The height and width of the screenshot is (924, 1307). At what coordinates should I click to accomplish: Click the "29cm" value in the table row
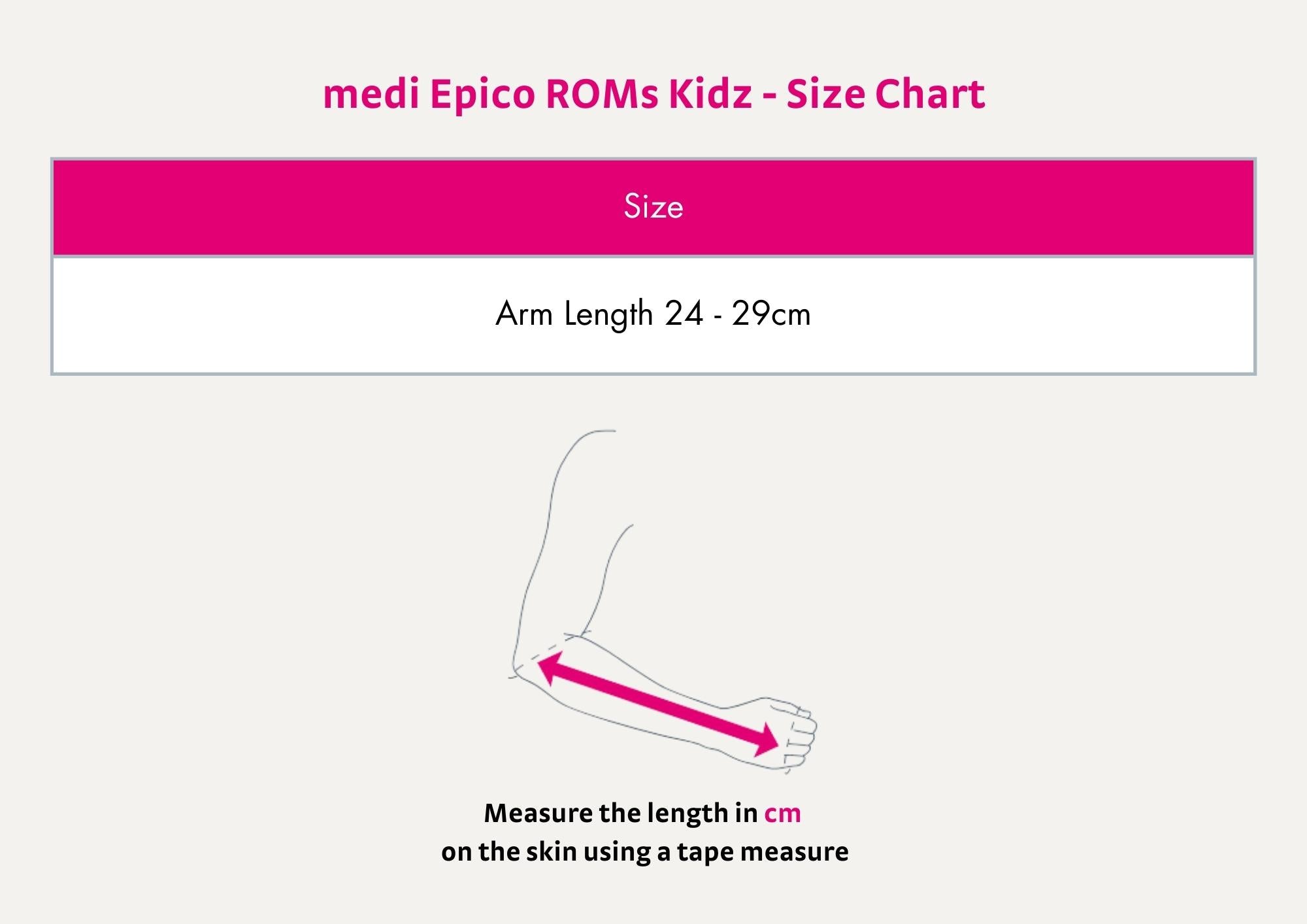[771, 314]
